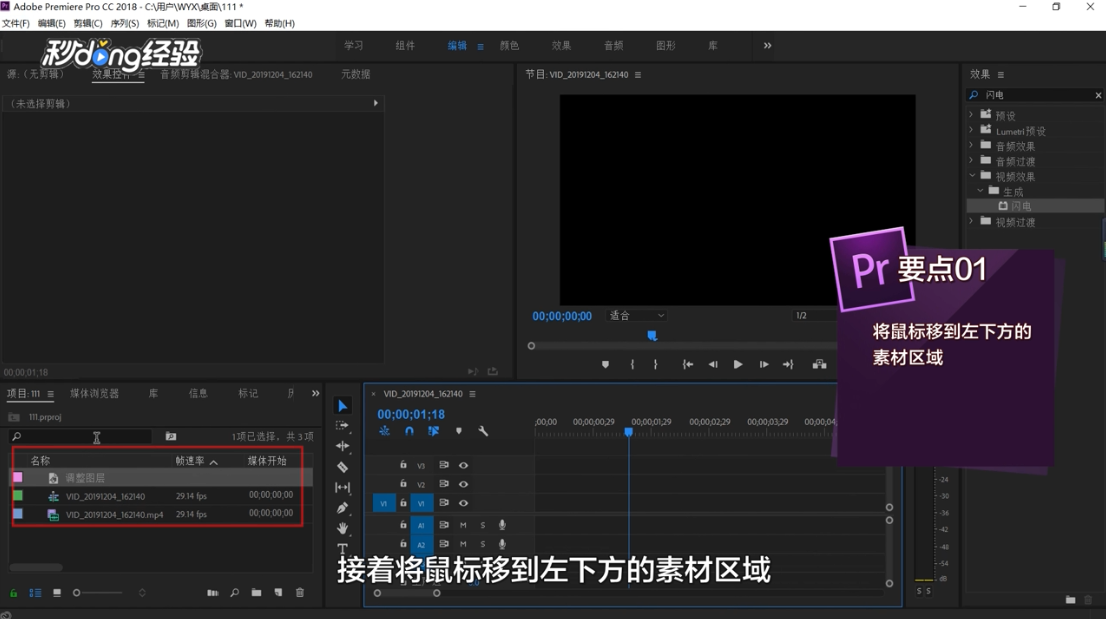Expand the 视频过渡 folder
The width and height of the screenshot is (1106, 619).
coord(971,221)
